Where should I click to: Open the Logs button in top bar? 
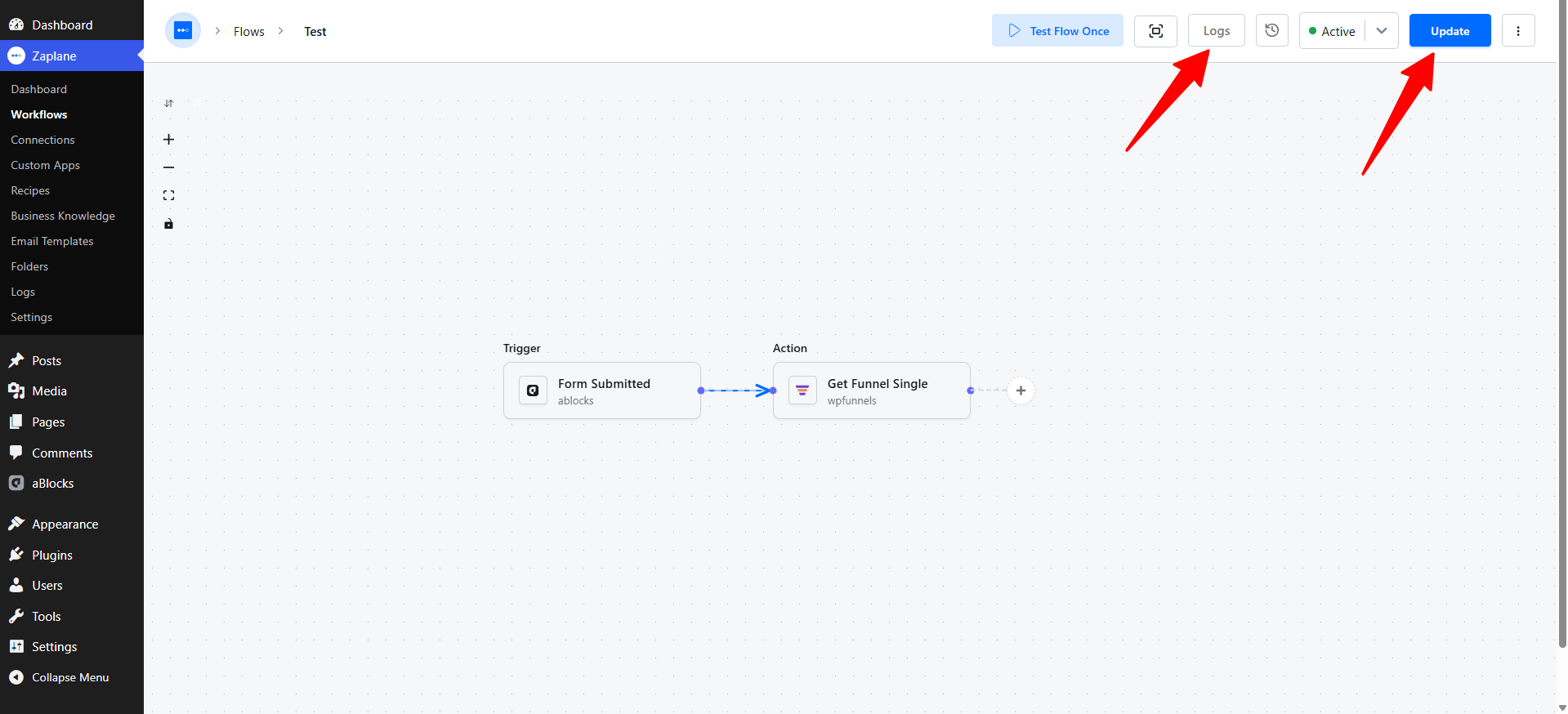[x=1216, y=30]
